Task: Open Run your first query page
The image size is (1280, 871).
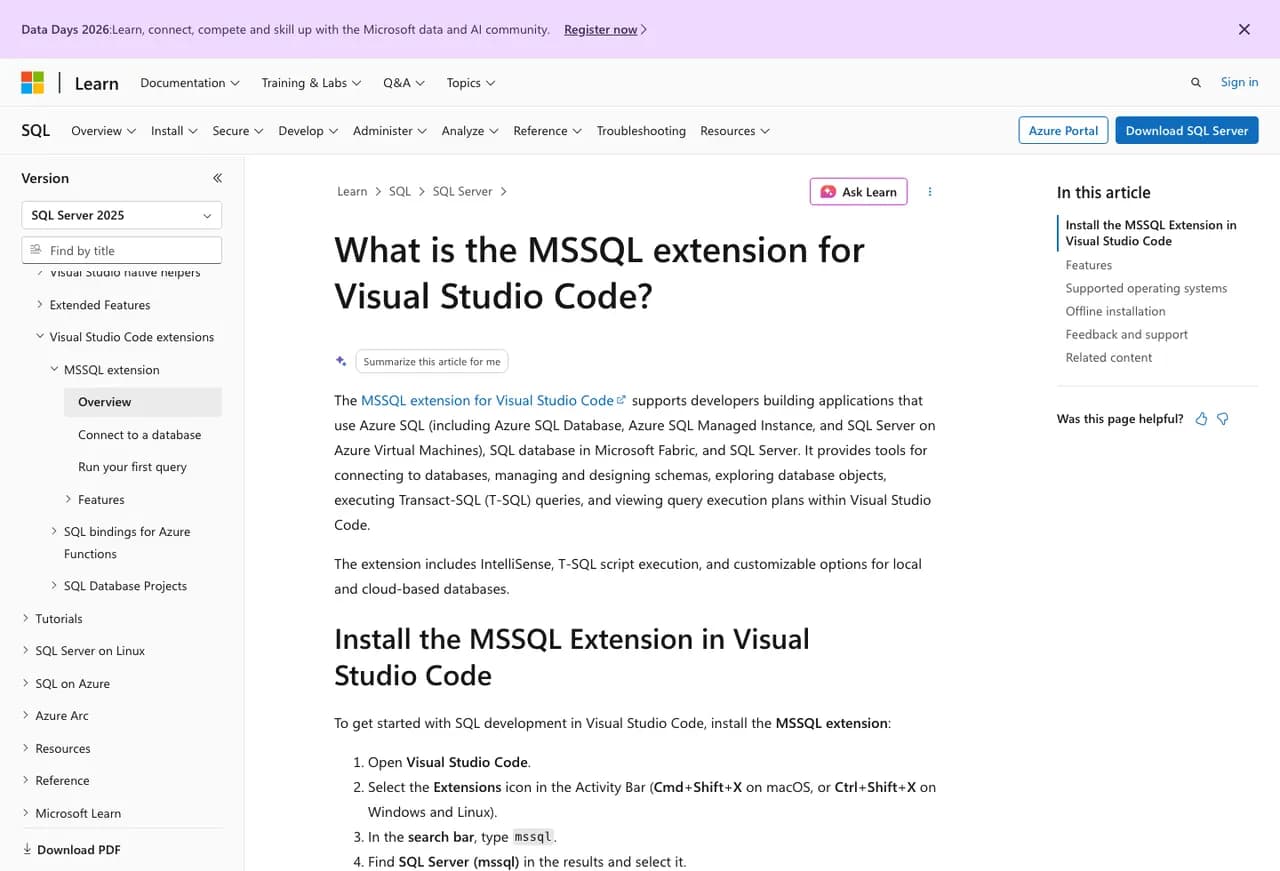Action: tap(132, 467)
